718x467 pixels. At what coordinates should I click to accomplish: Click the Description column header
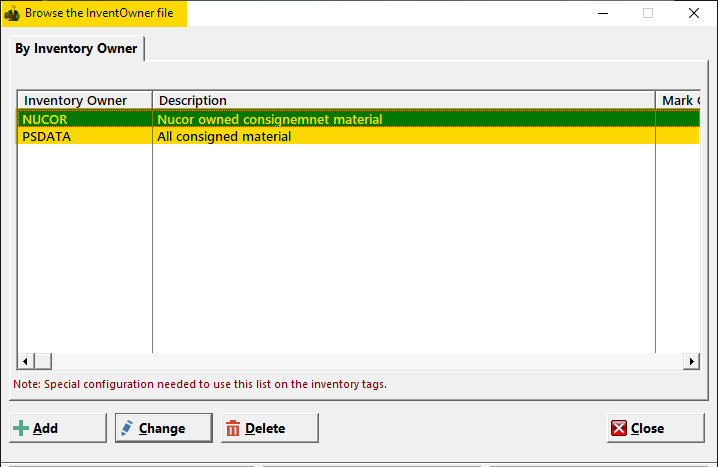click(404, 100)
